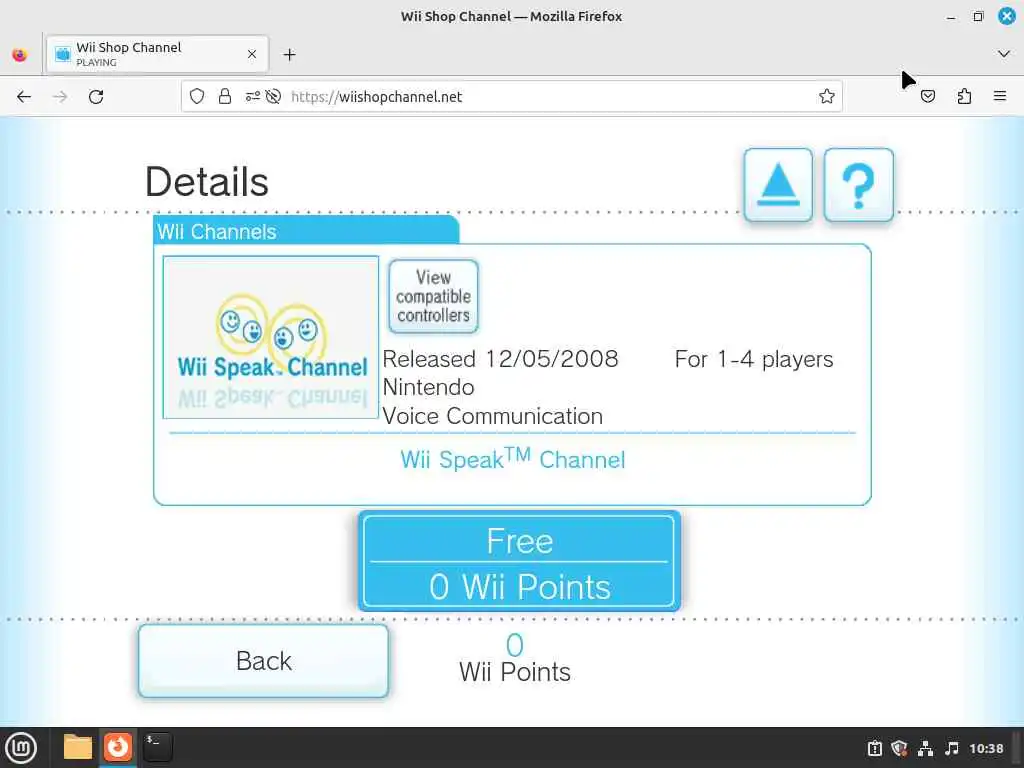Open the update manager tray icon
The height and width of the screenshot is (768, 1024).
[874, 748]
